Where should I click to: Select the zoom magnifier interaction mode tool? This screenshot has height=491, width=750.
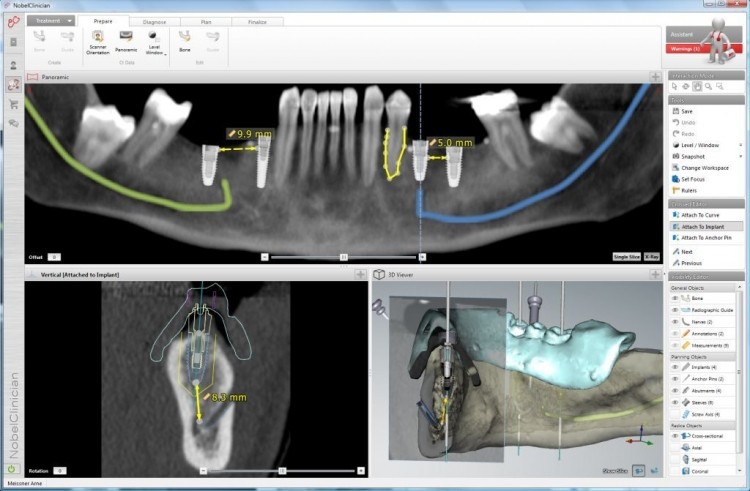coord(708,87)
